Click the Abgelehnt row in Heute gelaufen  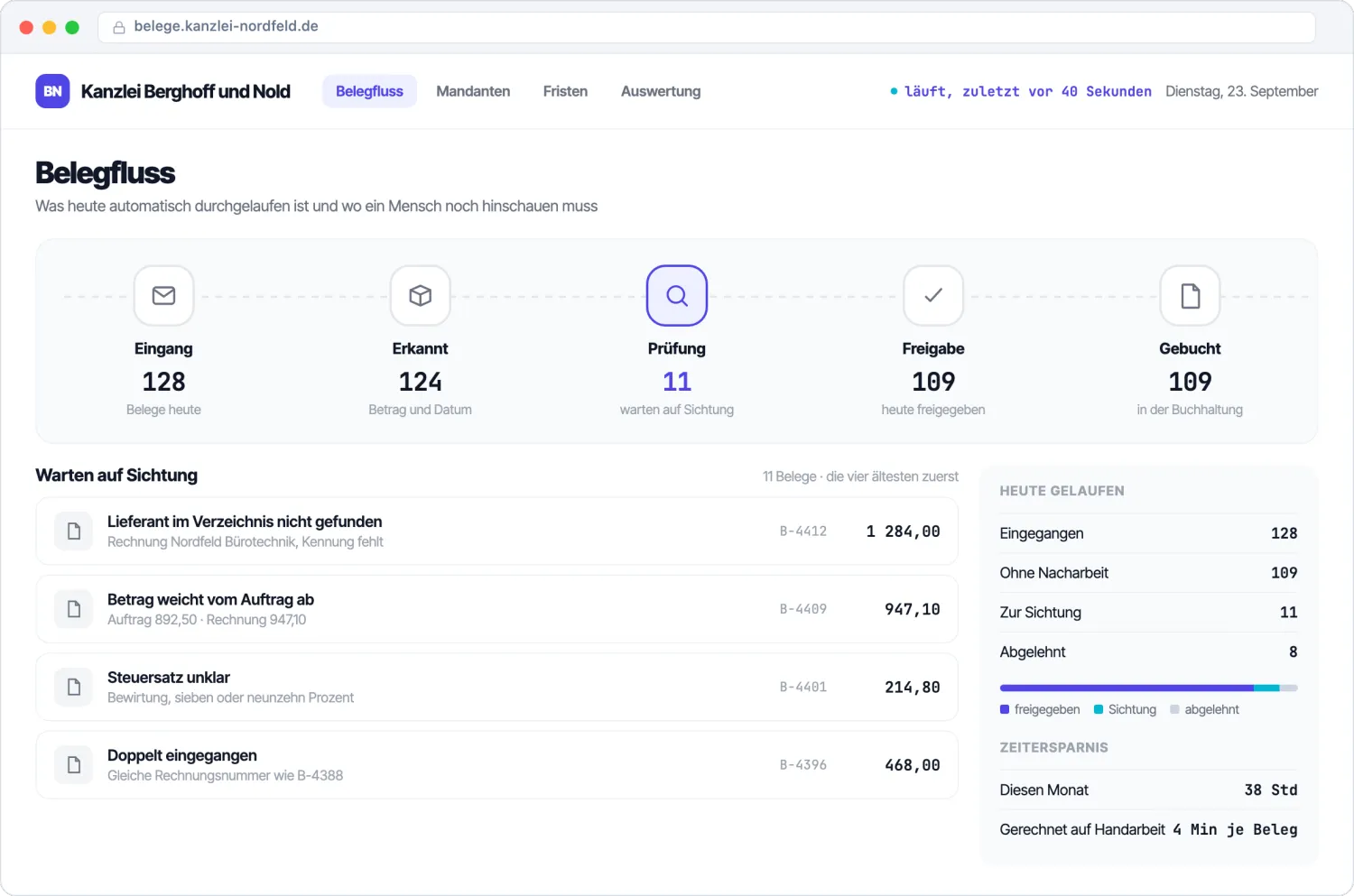1148,651
